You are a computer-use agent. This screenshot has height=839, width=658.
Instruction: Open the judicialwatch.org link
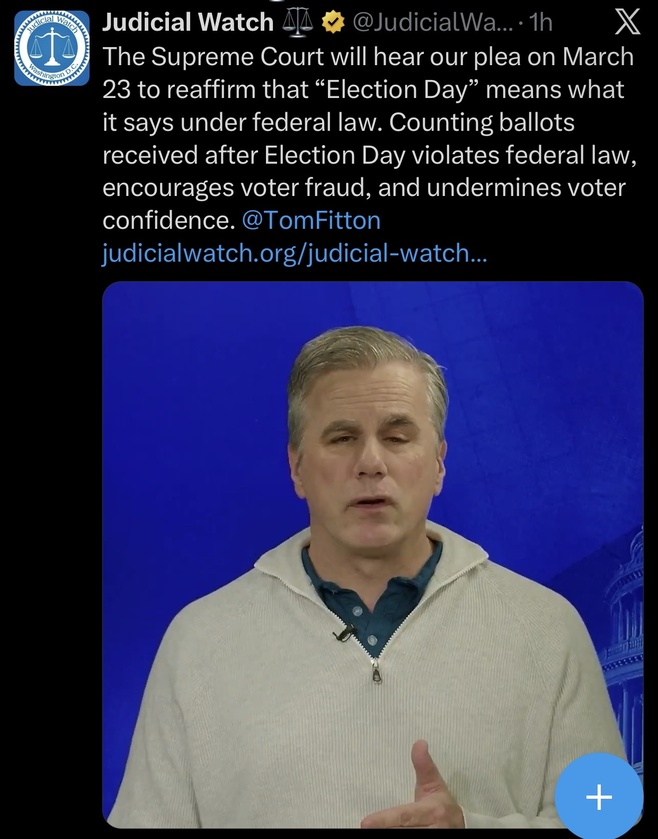[x=295, y=254]
